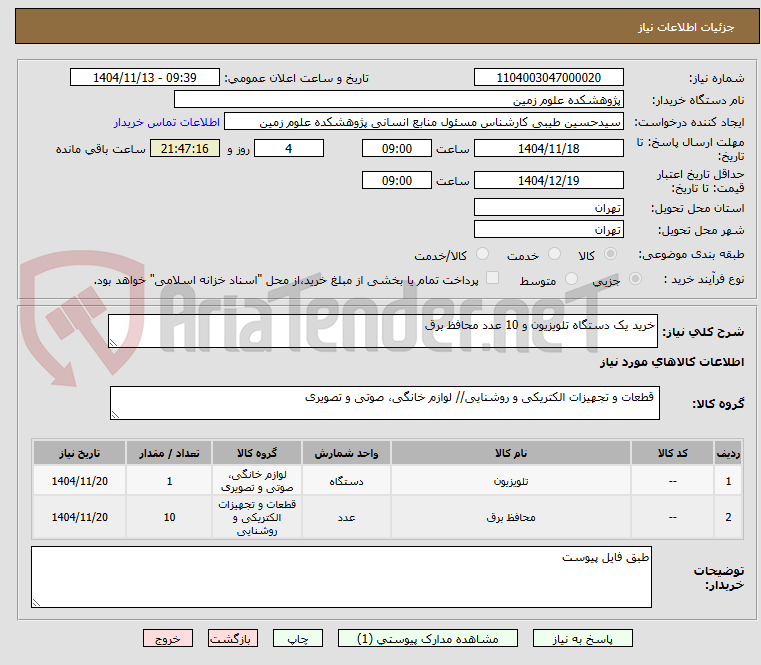Click the نام کالا column header
The width and height of the screenshot is (761, 665).
[x=511, y=453]
